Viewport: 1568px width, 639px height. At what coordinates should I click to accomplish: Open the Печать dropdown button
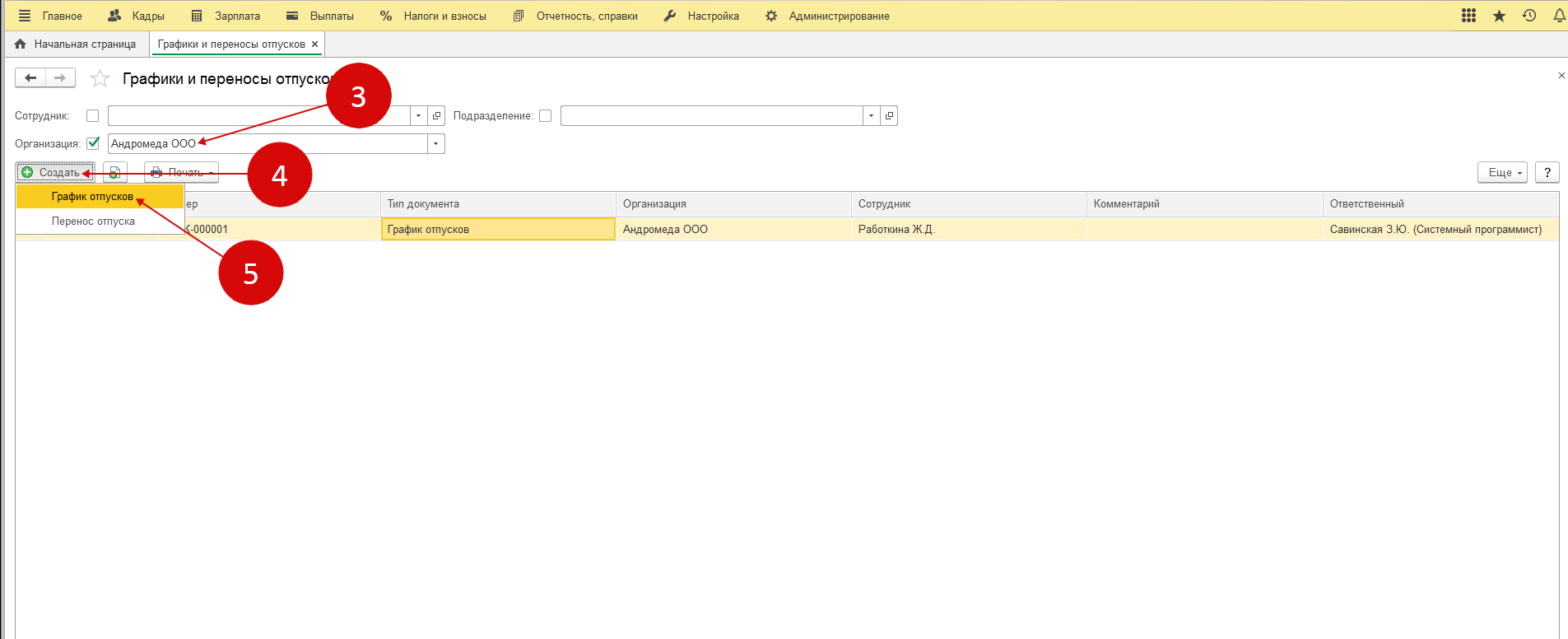pos(181,172)
